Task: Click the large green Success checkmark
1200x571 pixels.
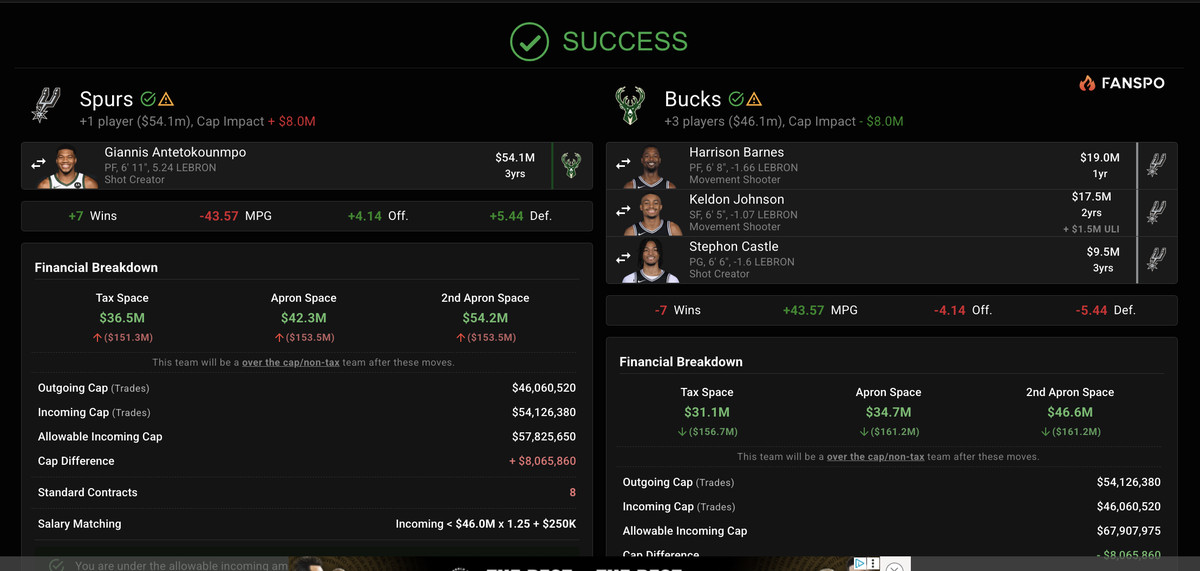Action: click(x=529, y=41)
